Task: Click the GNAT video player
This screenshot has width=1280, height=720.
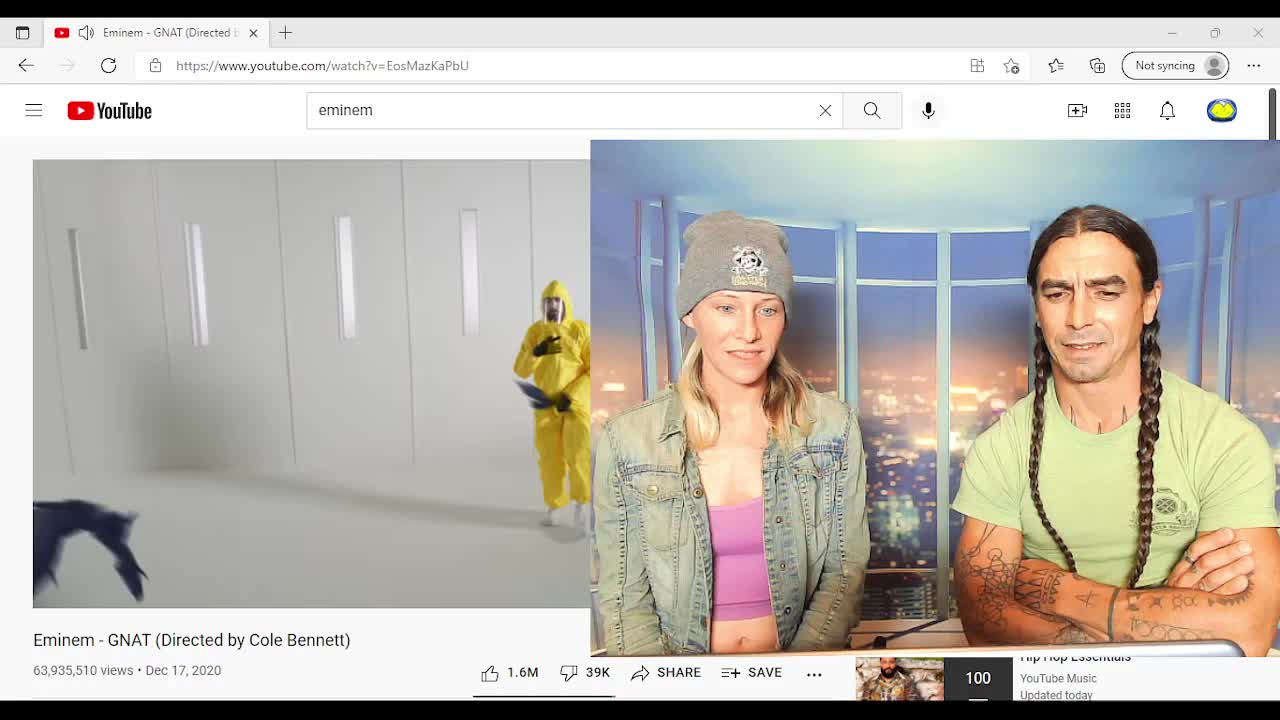Action: coord(311,383)
